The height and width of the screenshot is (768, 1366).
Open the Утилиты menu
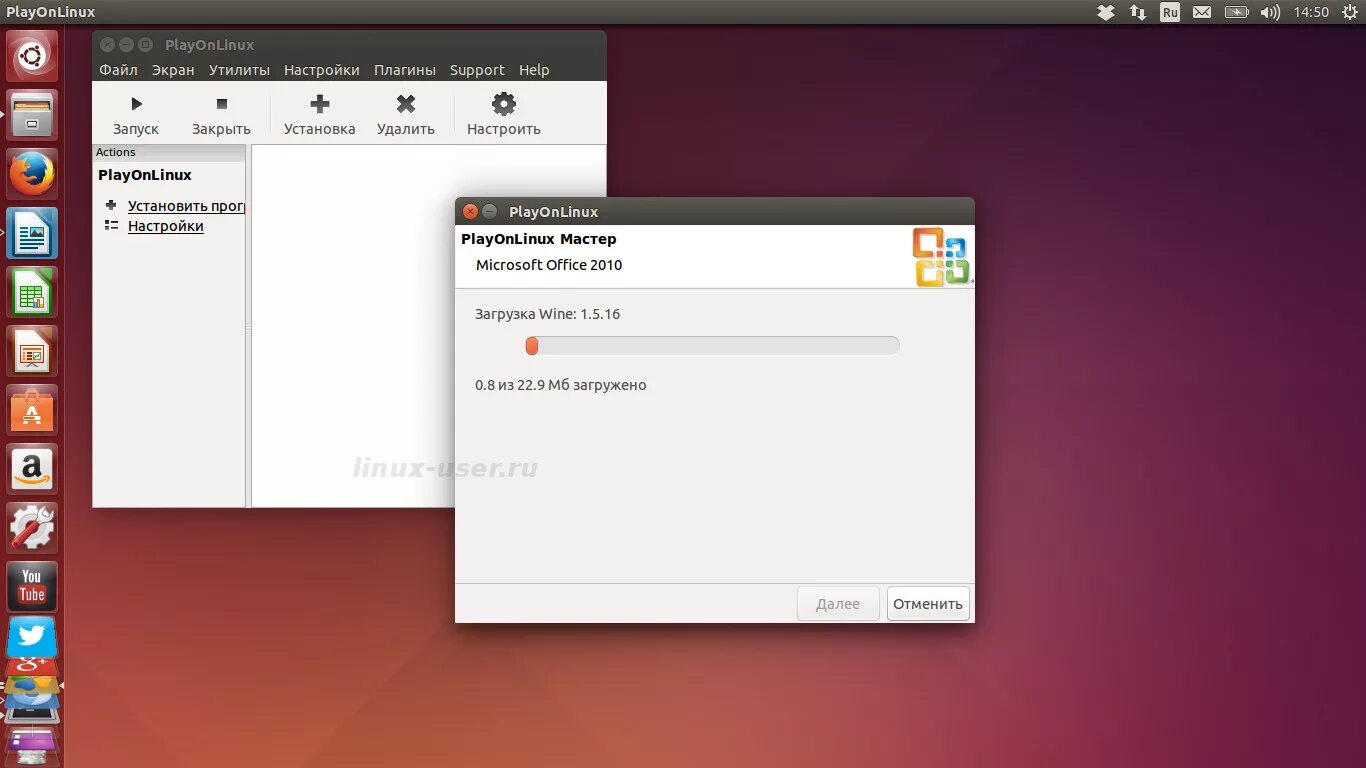[239, 70]
